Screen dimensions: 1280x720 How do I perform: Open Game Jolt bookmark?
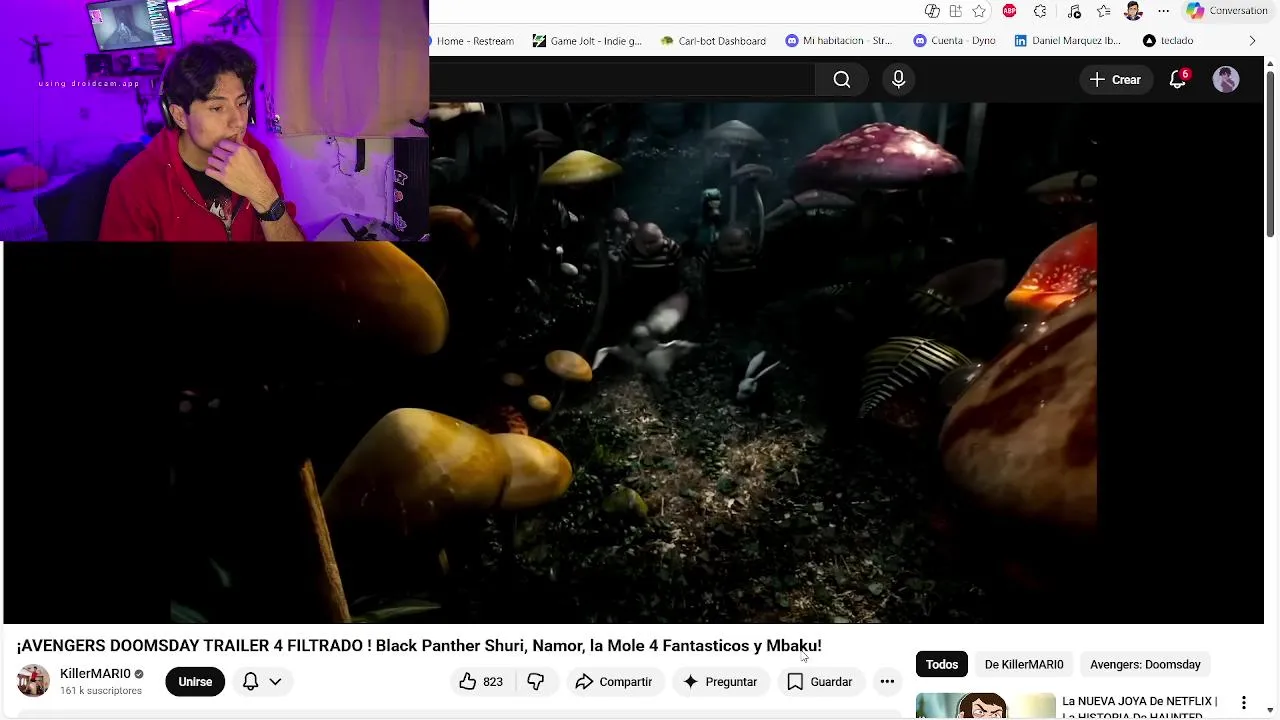click(x=588, y=41)
